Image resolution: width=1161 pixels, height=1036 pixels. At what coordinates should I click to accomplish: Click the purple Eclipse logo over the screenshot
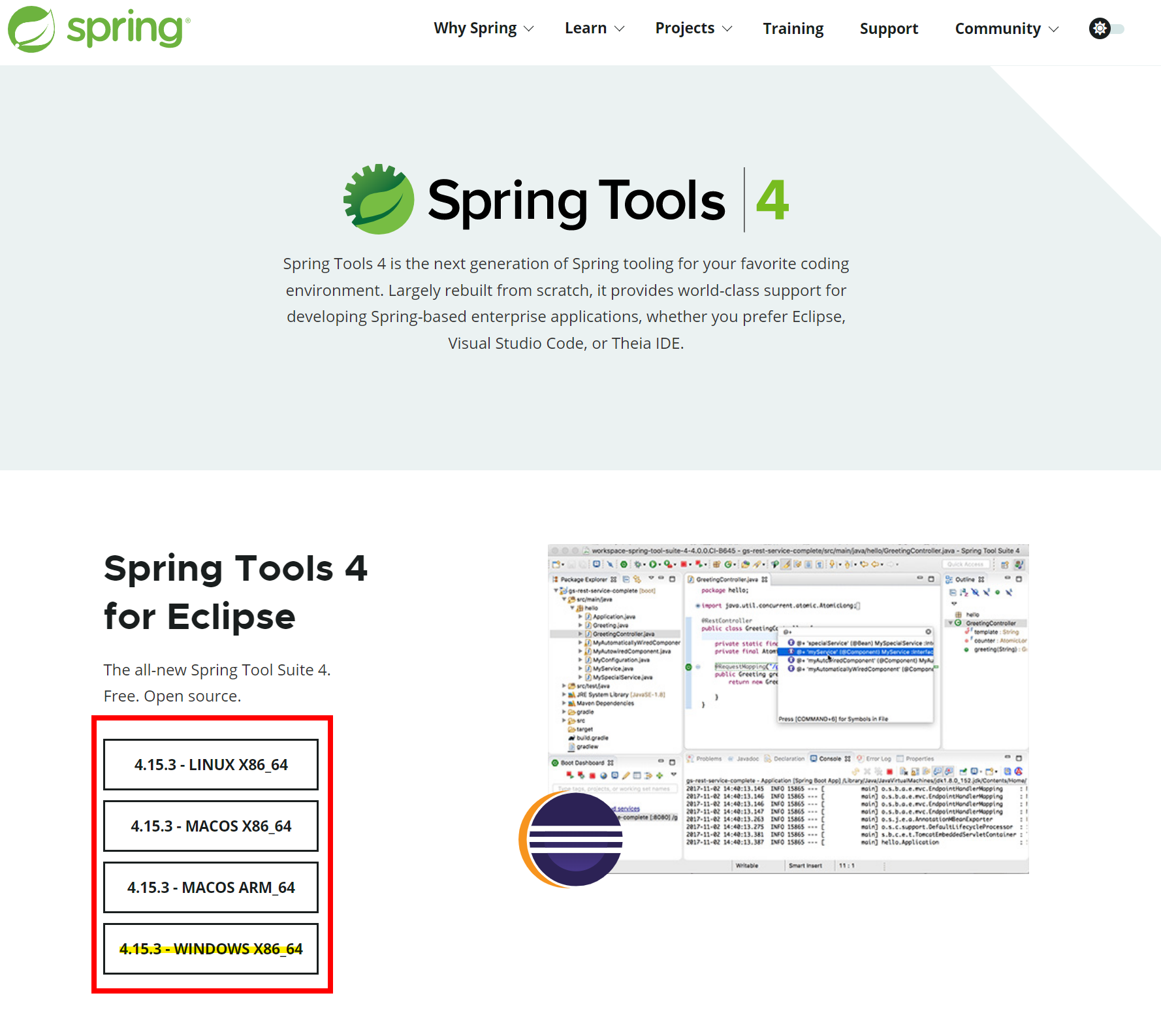click(x=575, y=839)
